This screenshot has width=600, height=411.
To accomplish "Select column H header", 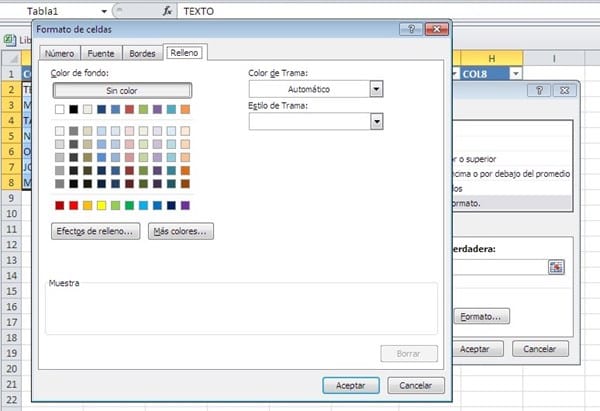I will tap(492, 58).
